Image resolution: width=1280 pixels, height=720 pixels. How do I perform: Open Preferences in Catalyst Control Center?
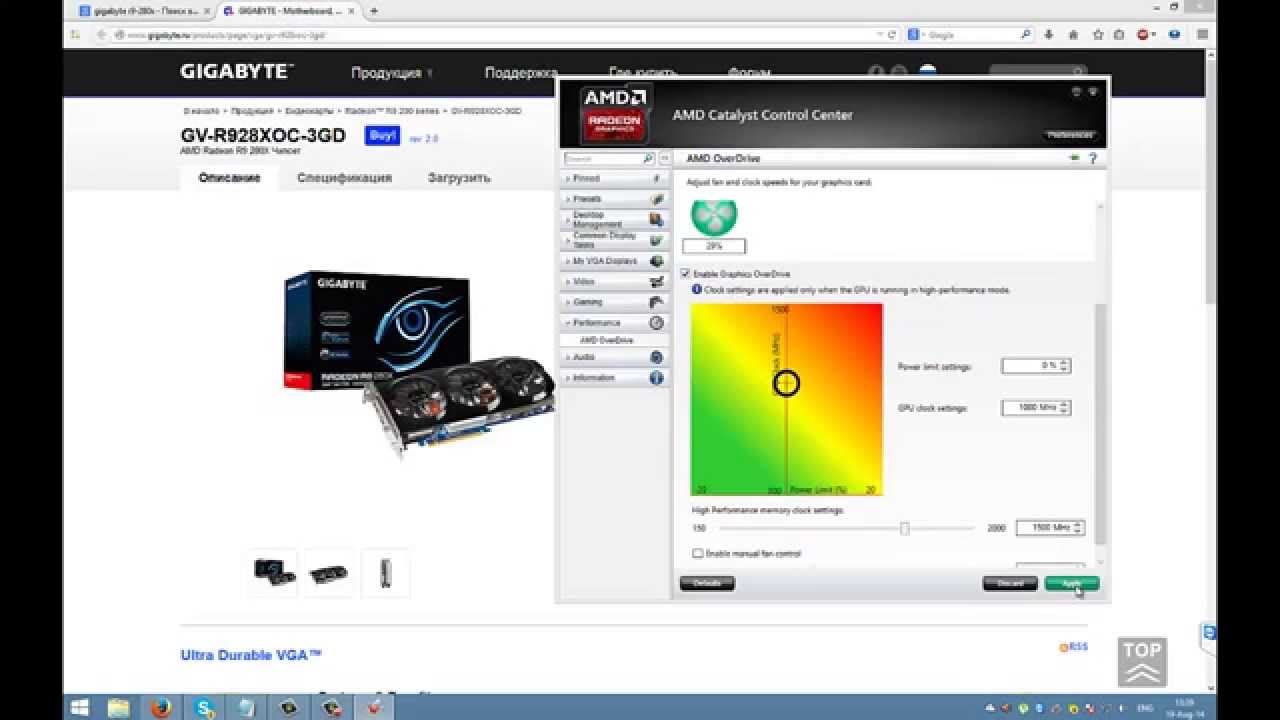tap(1070, 135)
